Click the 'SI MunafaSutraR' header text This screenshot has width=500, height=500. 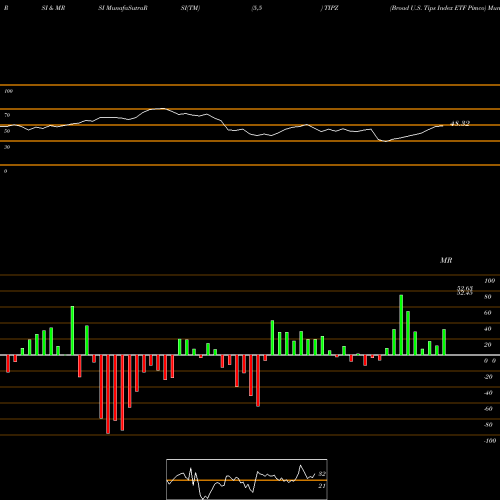coord(123,8)
